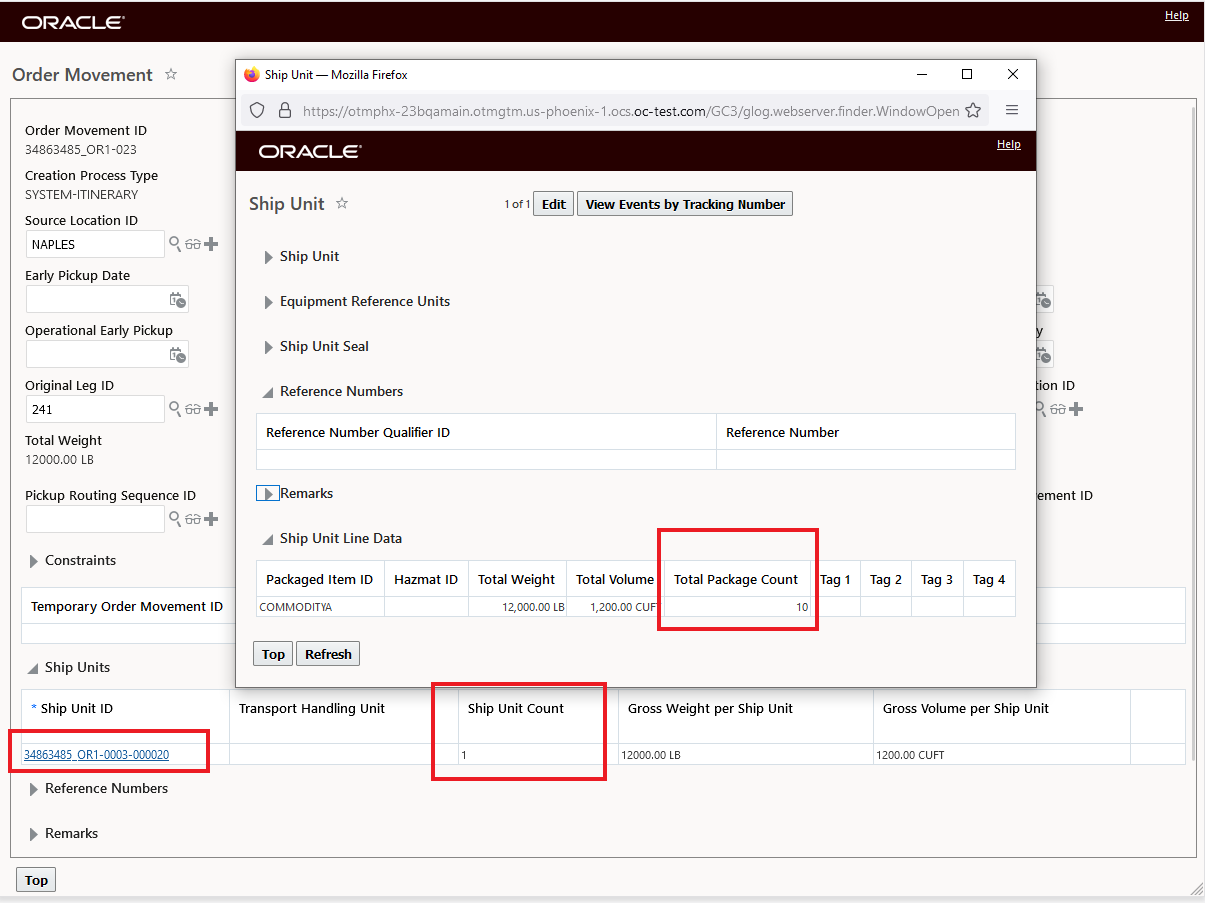This screenshot has width=1205, height=903.
Task: Click the COMMODITYA packaged item cell
Action: coord(320,606)
